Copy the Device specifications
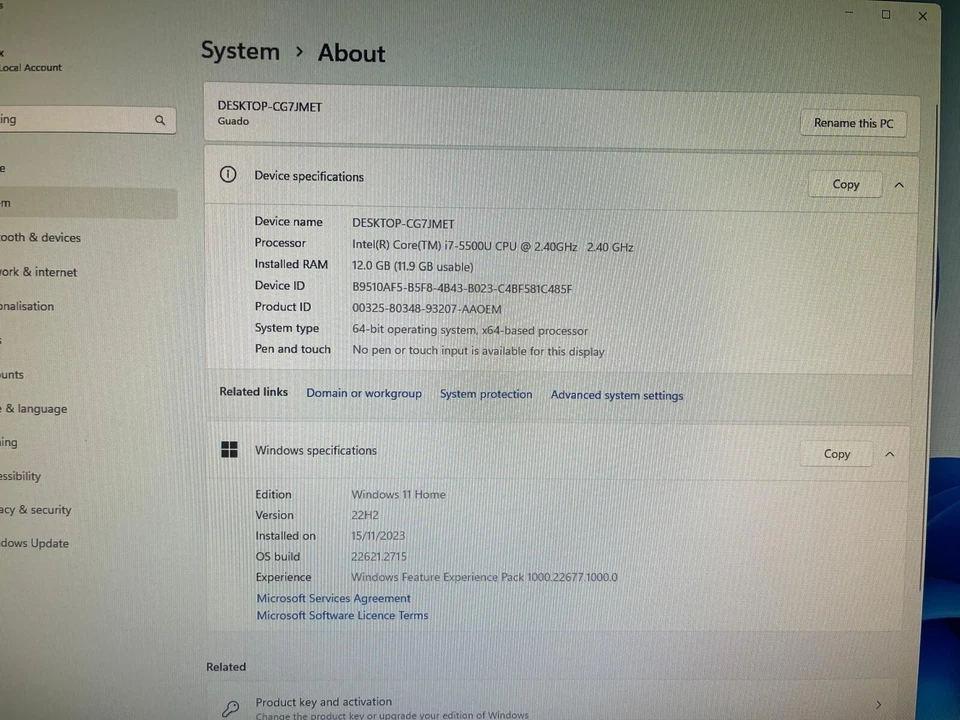Viewport: 960px width, 720px height. (845, 184)
